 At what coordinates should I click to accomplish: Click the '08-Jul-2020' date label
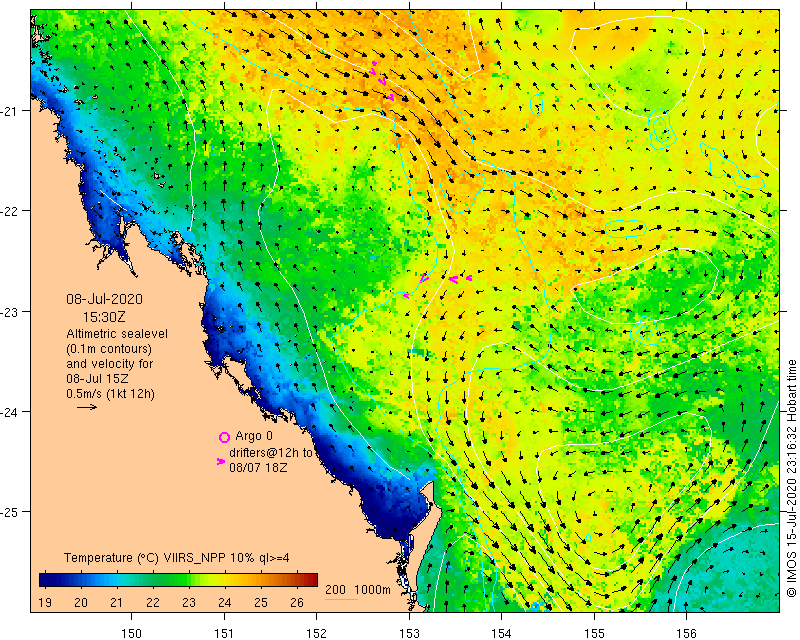(x=105, y=299)
